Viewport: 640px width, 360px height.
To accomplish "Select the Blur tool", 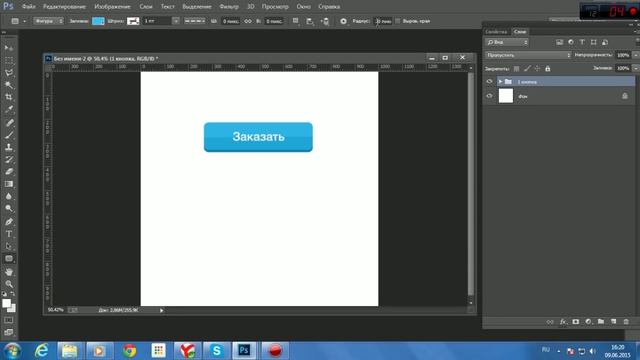I will (x=9, y=196).
